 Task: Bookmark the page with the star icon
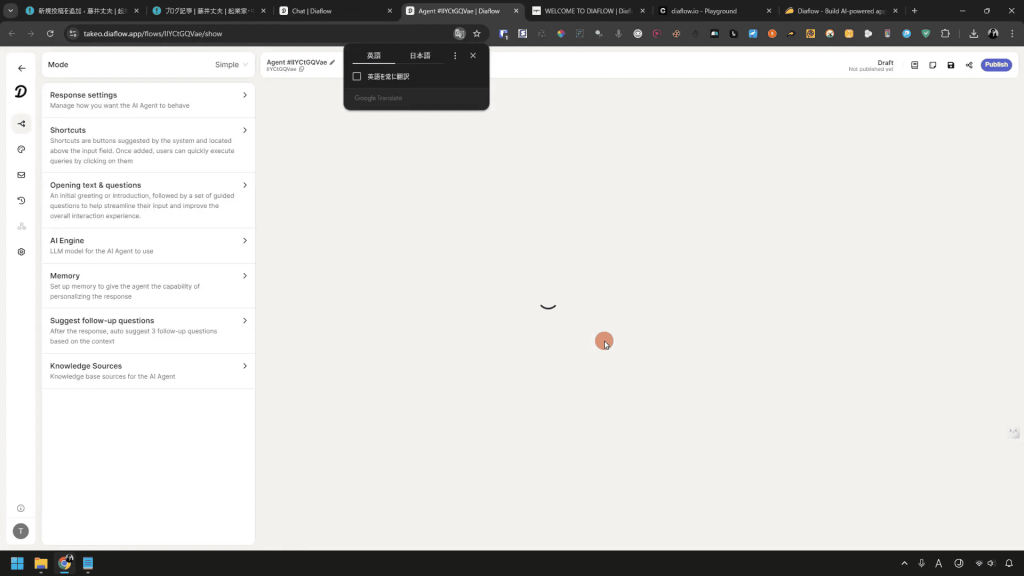point(477,33)
